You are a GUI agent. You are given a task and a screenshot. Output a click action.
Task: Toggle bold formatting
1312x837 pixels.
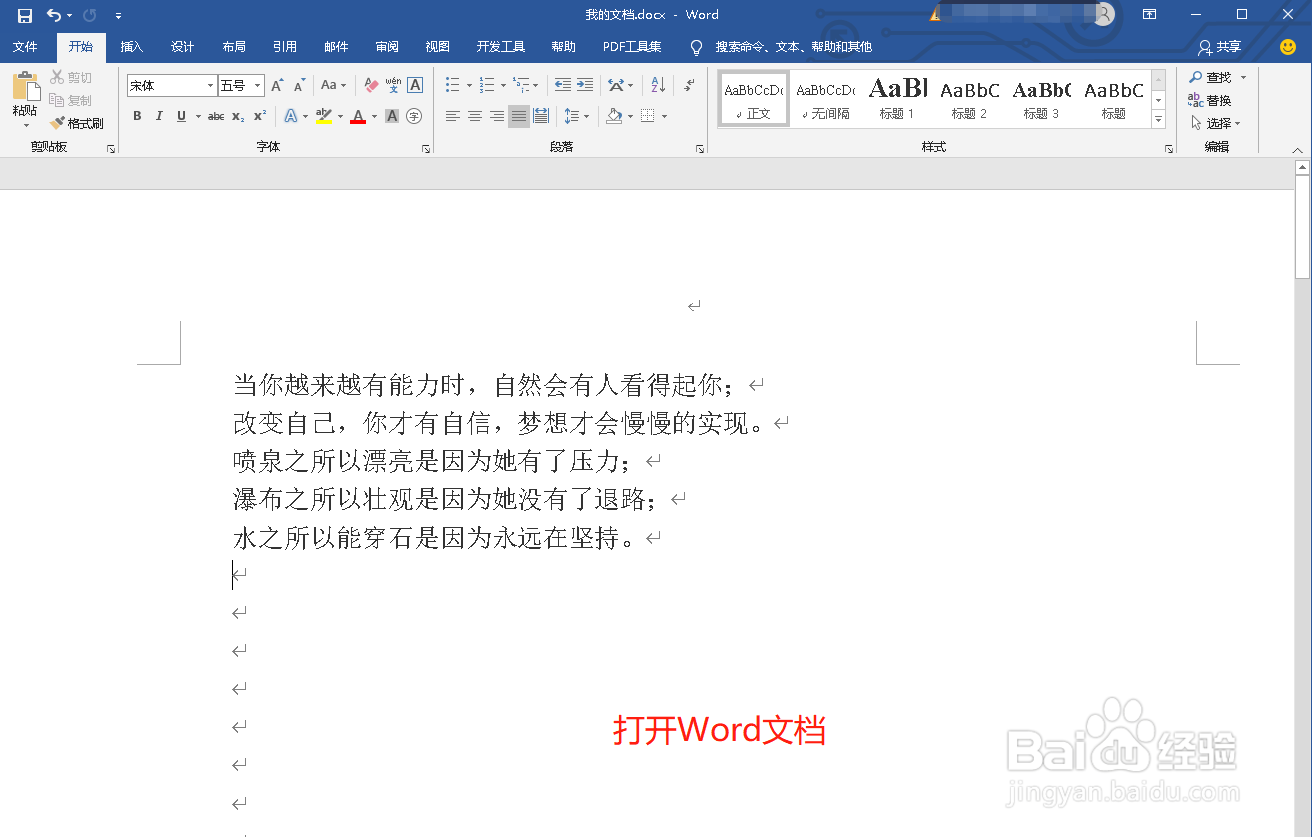pyautogui.click(x=137, y=116)
